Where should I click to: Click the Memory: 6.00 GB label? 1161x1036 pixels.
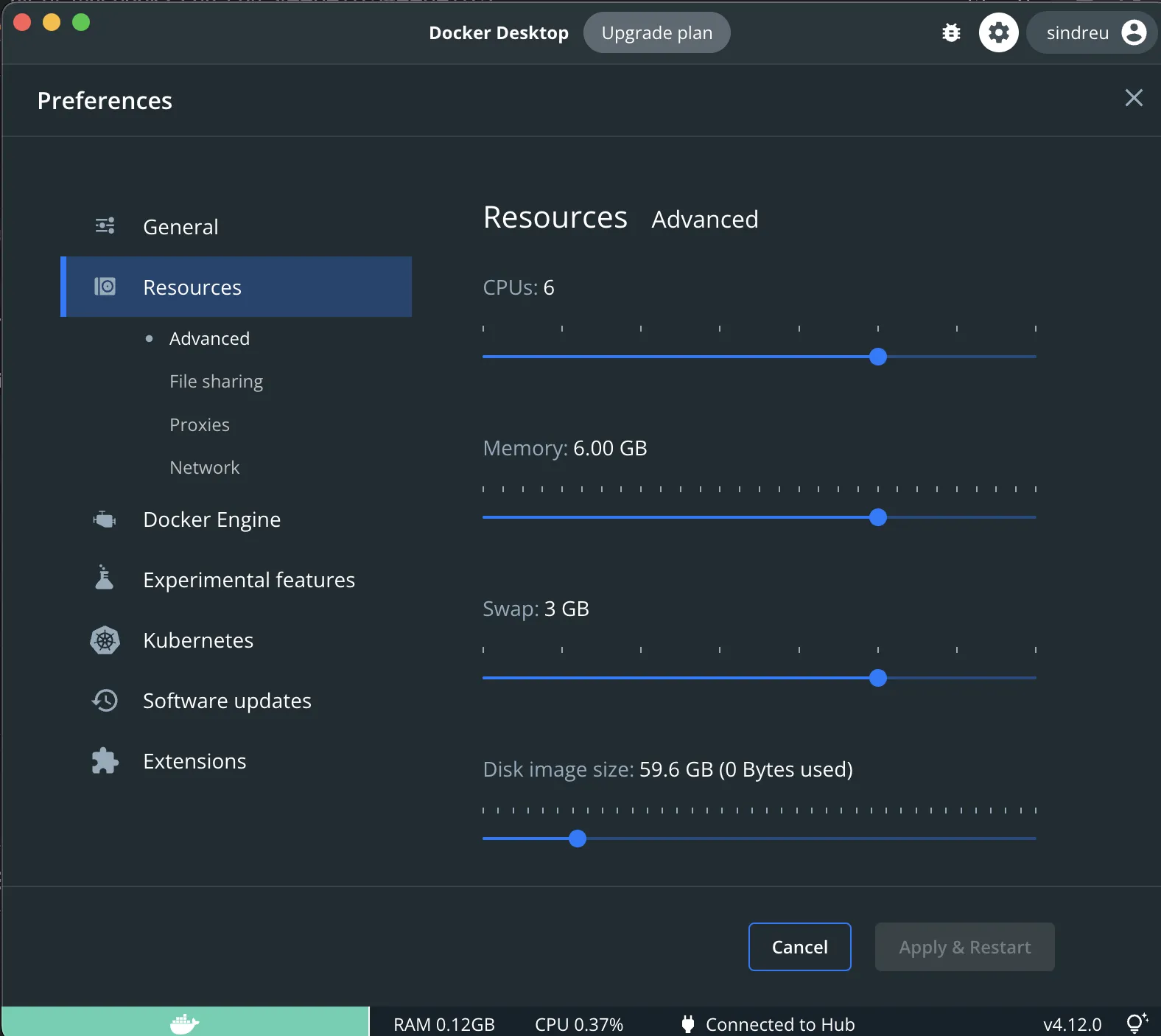point(565,448)
